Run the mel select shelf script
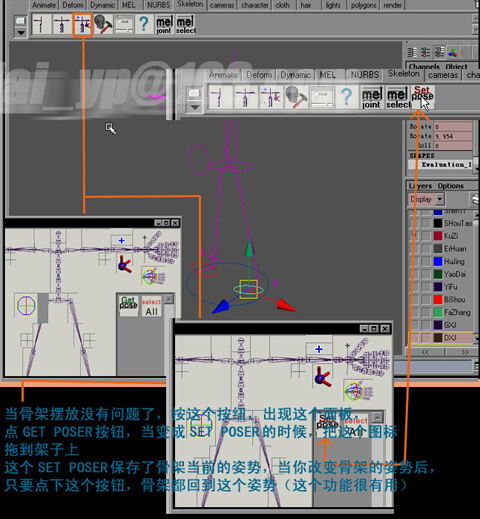The width and height of the screenshot is (480, 519). pos(186,25)
